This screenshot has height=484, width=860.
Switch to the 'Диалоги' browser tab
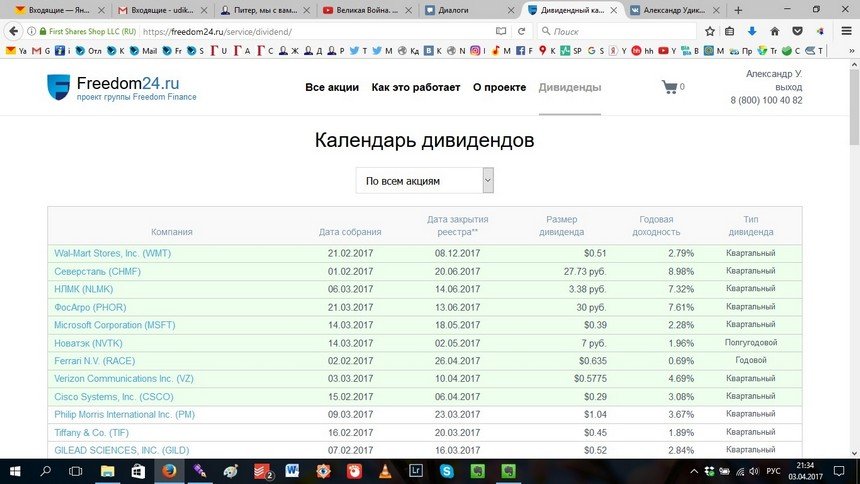pos(471,10)
